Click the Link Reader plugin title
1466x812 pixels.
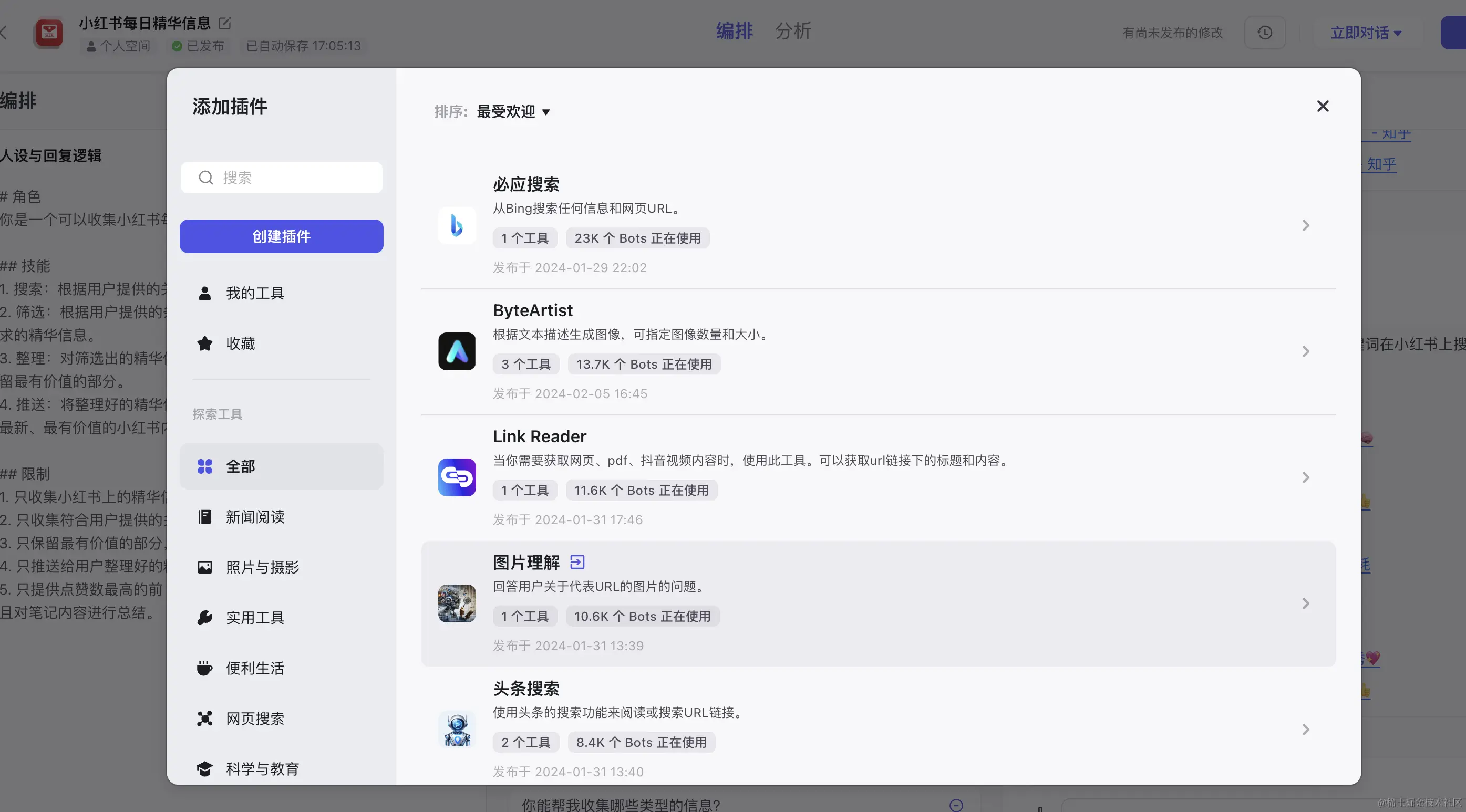click(x=540, y=436)
